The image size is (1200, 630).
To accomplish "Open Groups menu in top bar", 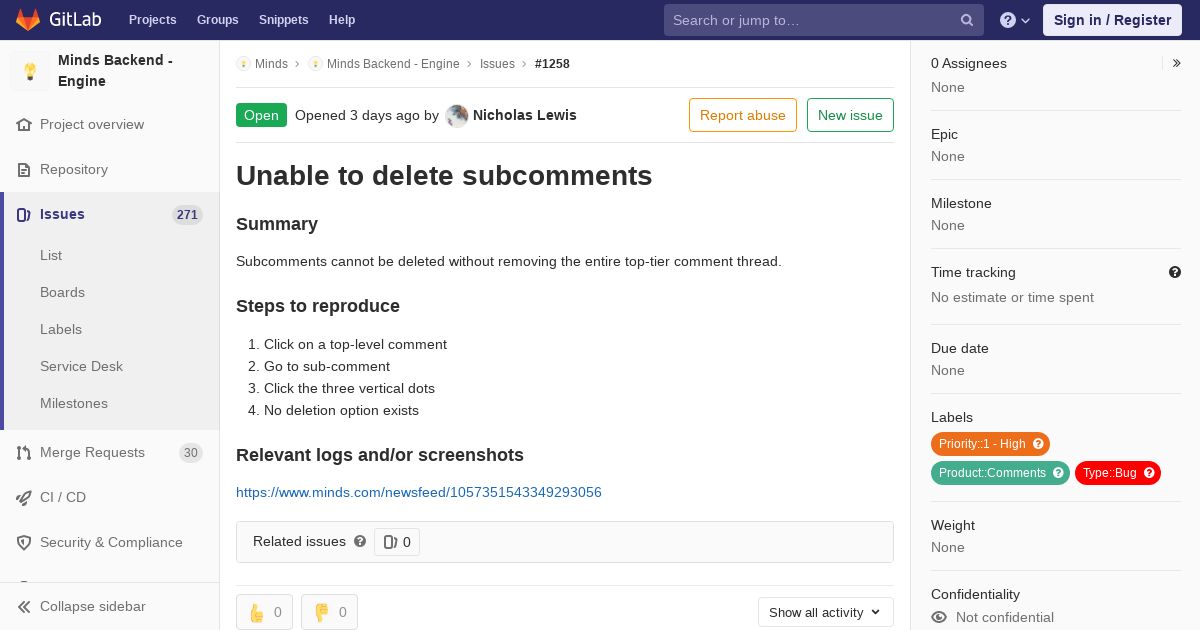I will (217, 20).
